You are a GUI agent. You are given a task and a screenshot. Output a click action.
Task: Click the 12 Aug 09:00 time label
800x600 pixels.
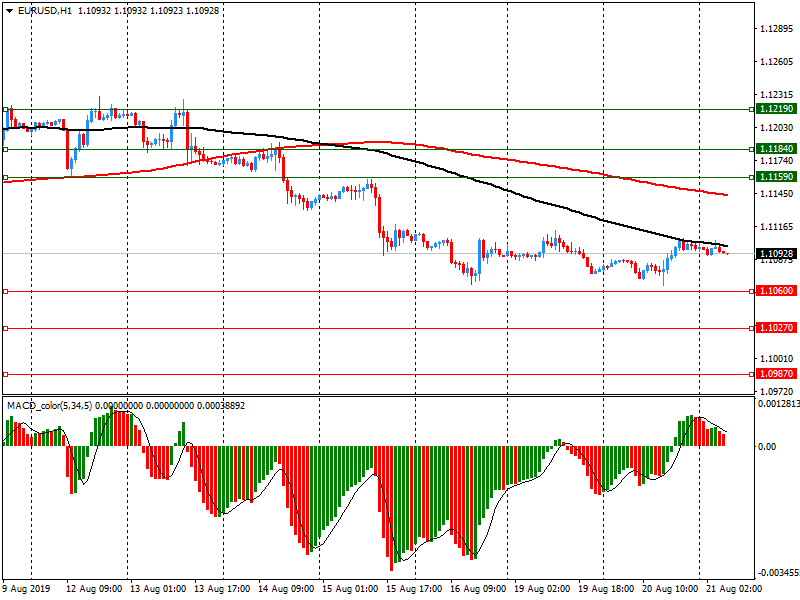pyautogui.click(x=94, y=589)
